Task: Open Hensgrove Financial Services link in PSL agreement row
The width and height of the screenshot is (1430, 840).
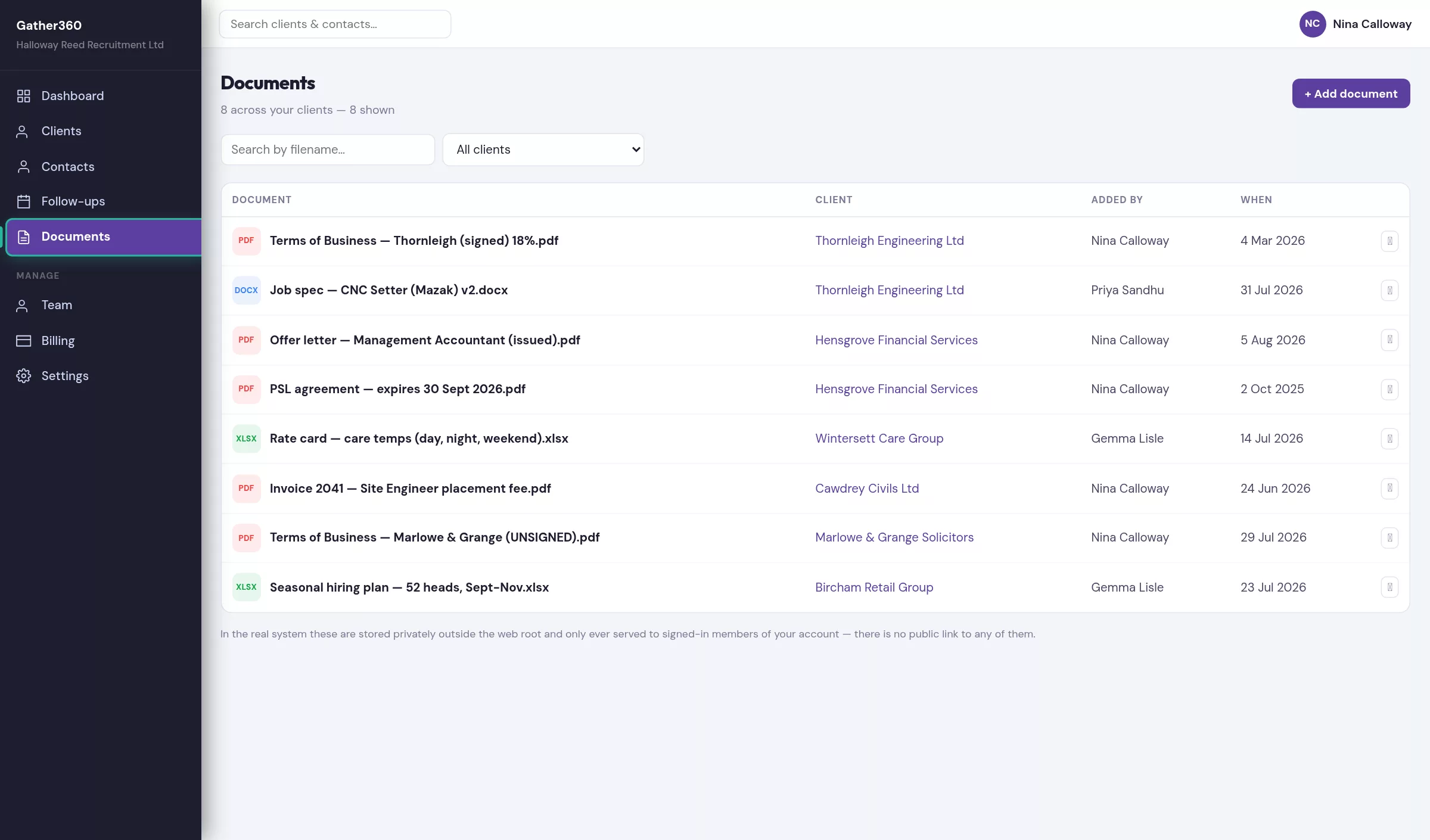Action: tap(896, 389)
